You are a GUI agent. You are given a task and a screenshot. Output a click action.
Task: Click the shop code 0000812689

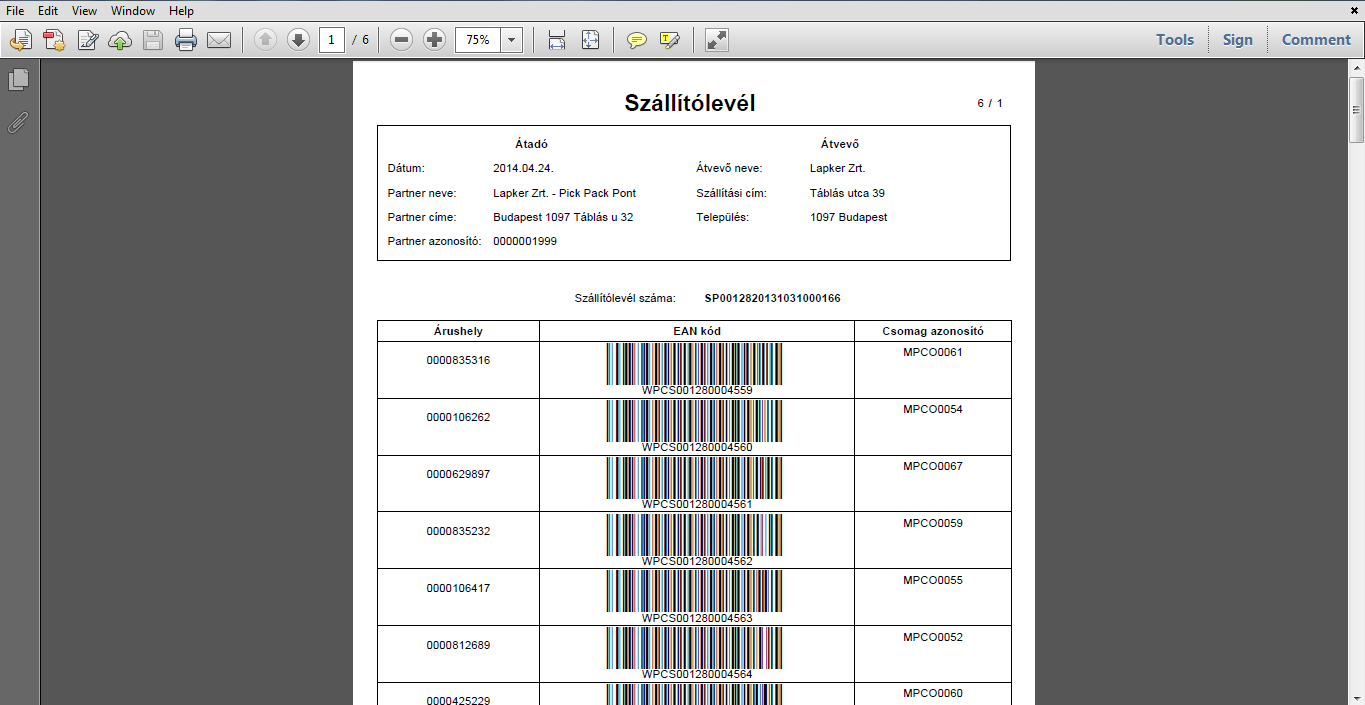(x=458, y=645)
